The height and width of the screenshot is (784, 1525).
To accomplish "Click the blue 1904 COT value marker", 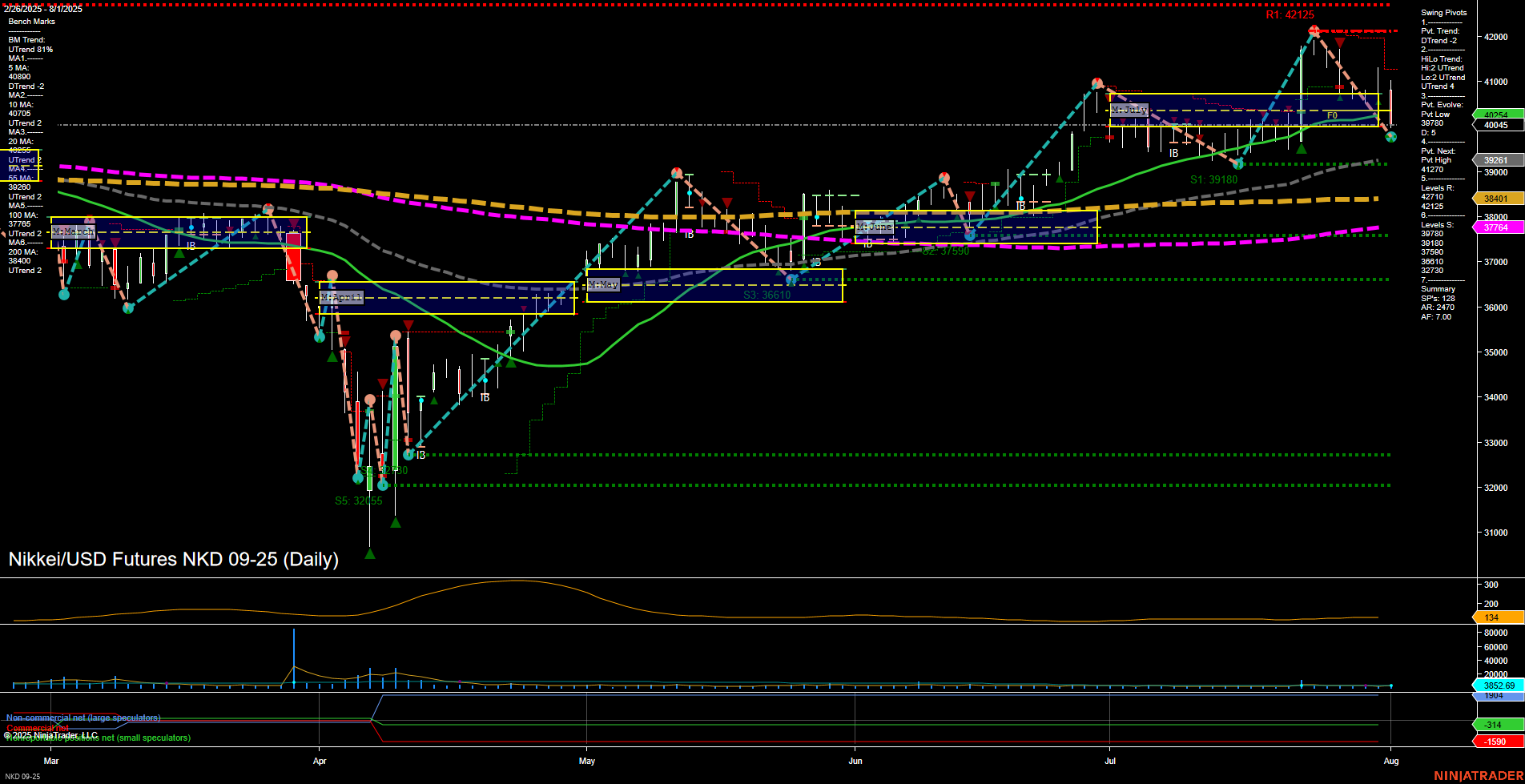I will [1498, 696].
